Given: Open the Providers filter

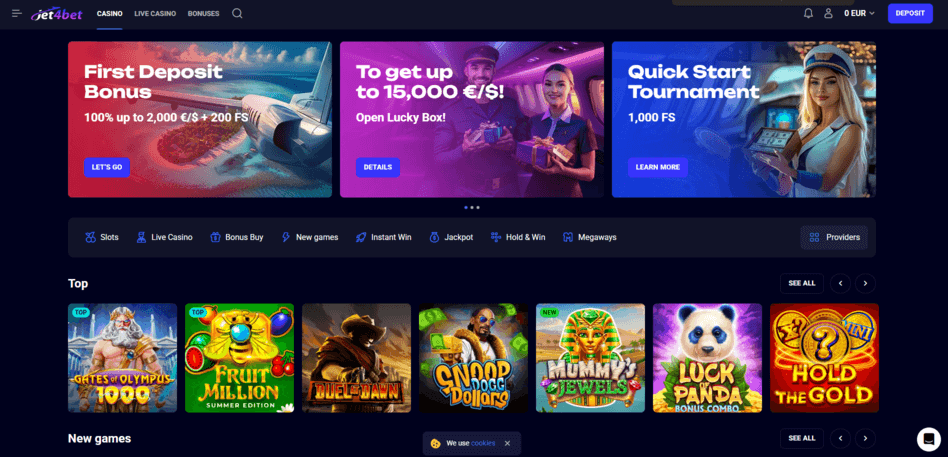Looking at the screenshot, I should [x=834, y=238].
